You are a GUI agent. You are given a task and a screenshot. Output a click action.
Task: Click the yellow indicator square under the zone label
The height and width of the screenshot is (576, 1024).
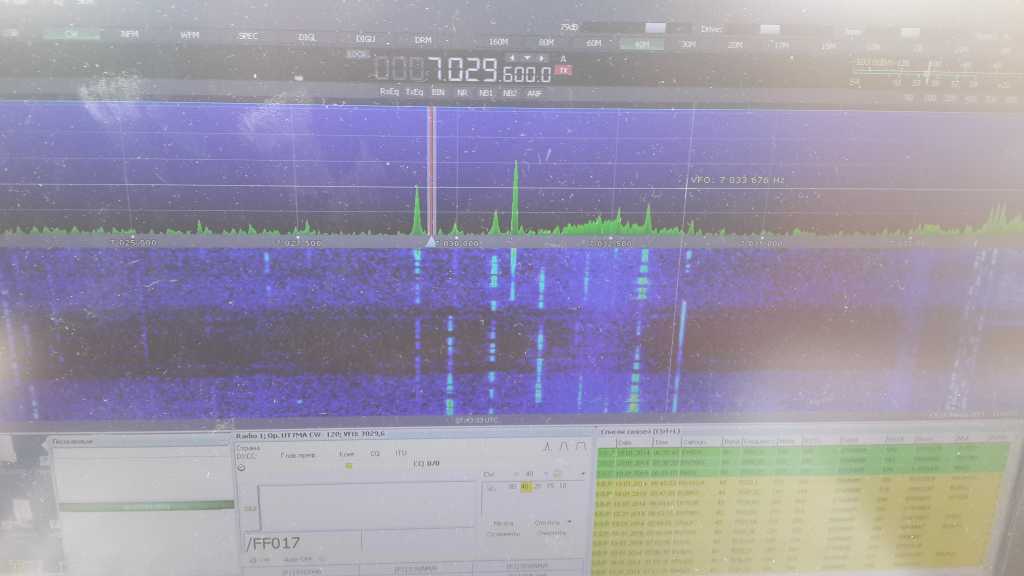(x=348, y=465)
